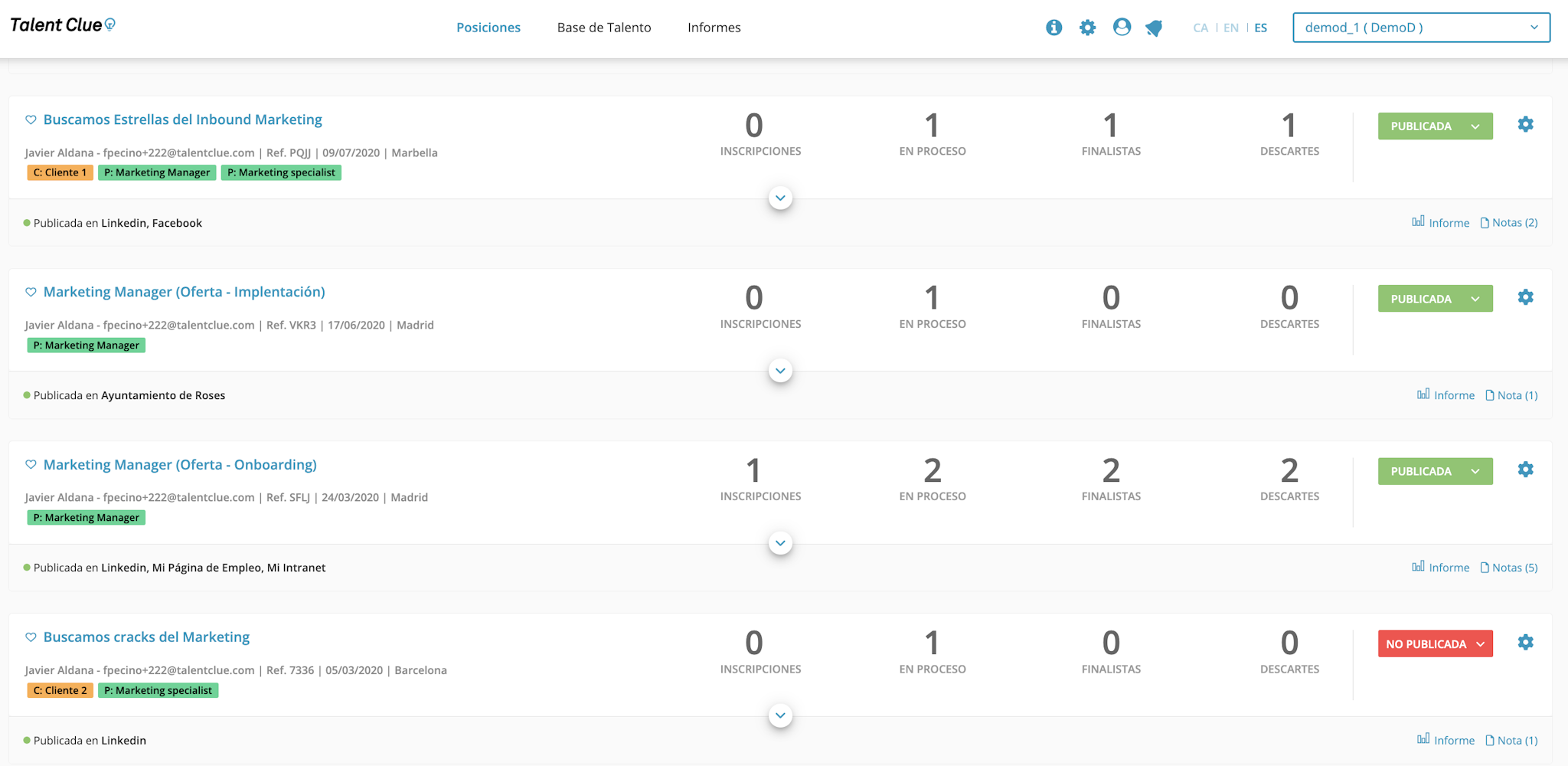Select the C: Cliente 1 tag swatch

60,172
